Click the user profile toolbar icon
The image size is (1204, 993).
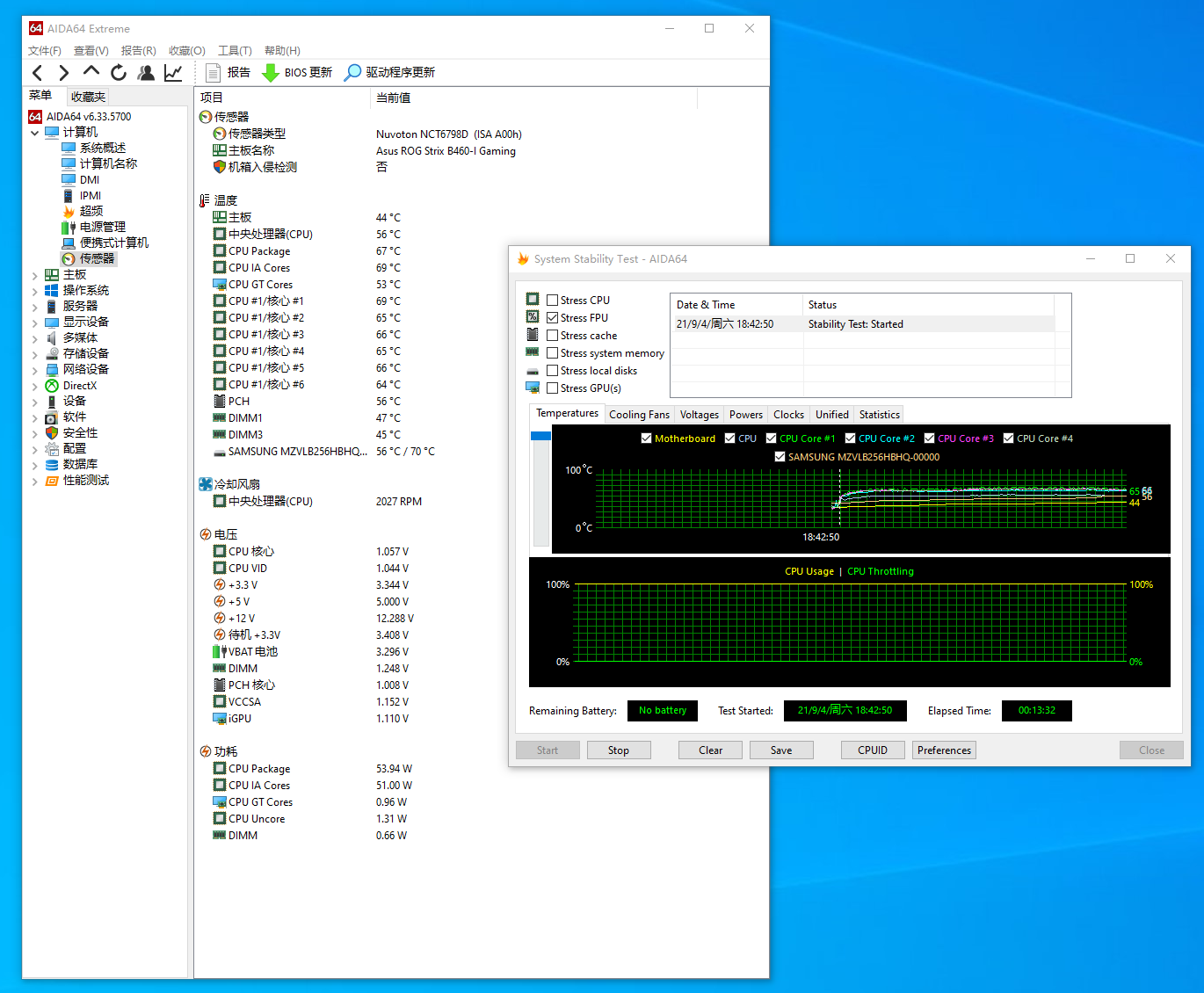(x=146, y=72)
